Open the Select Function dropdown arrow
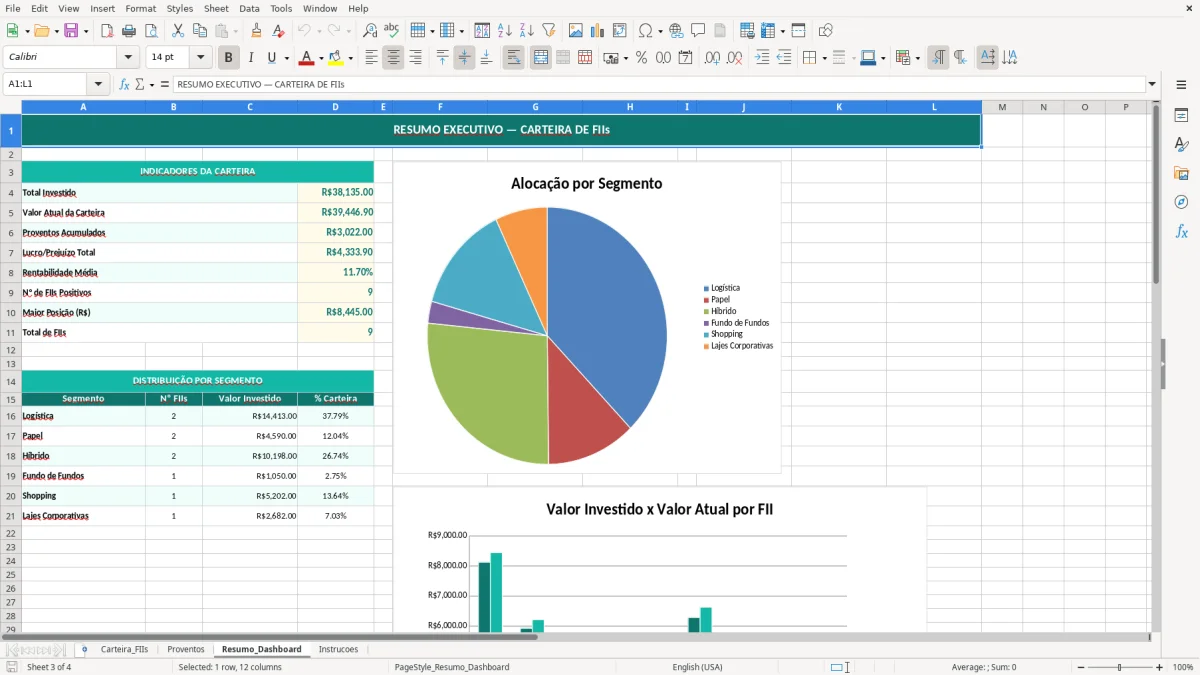The image size is (1200, 675). 151,85
